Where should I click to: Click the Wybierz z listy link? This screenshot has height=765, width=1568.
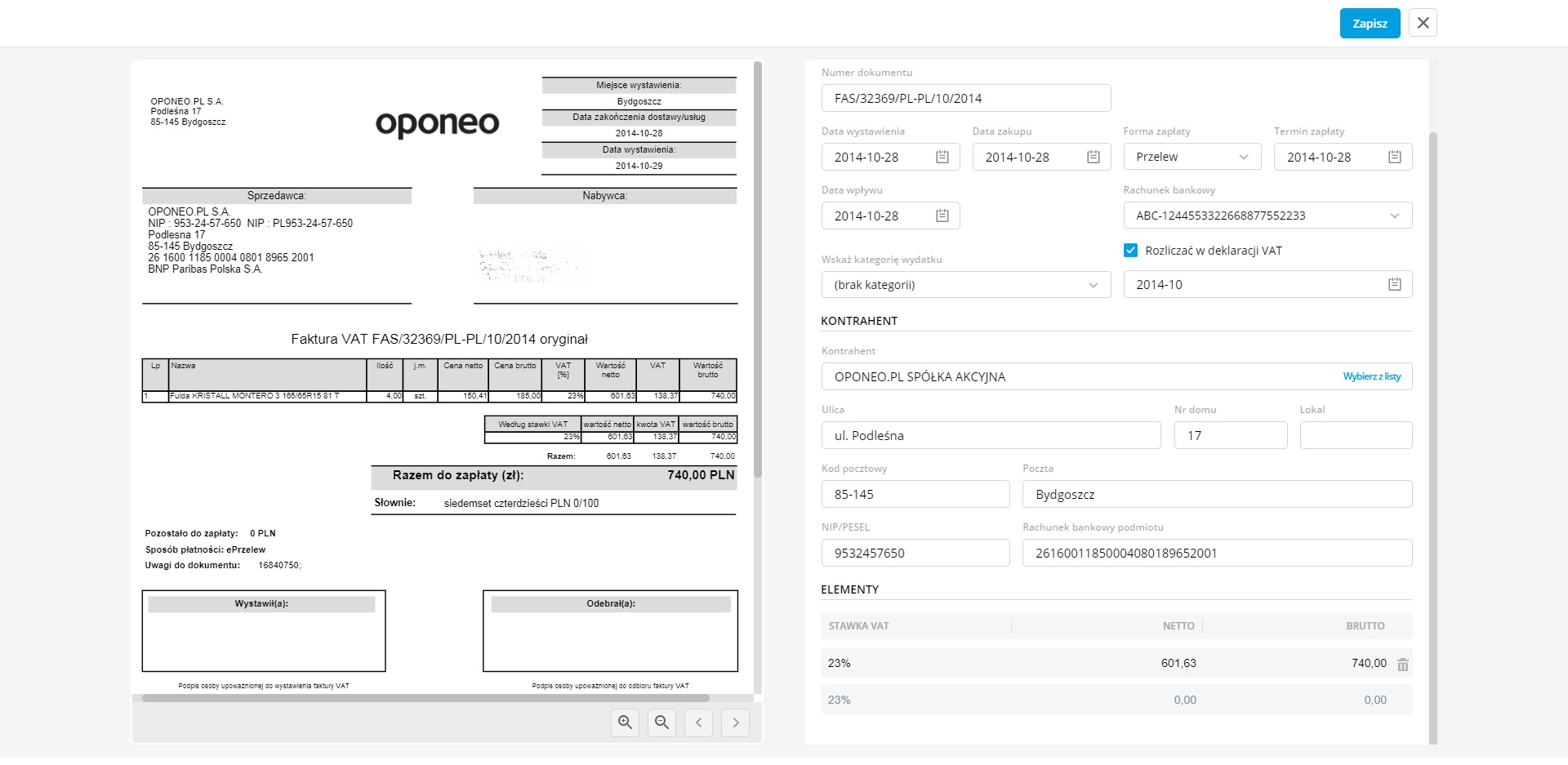[1371, 376]
